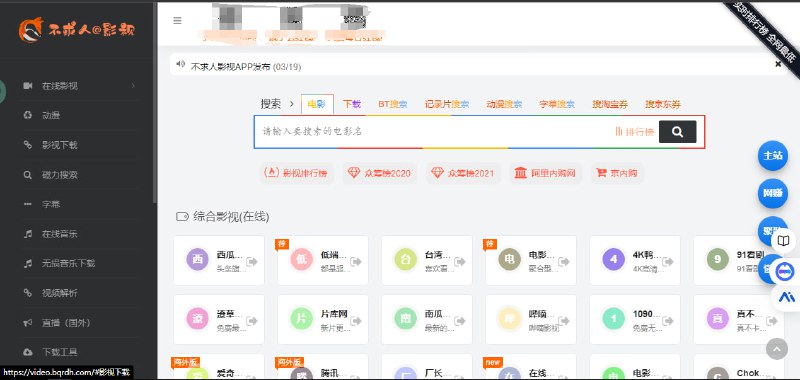Screen dimensions: 800x380
Task: Click the floating blue AI icon
Action: (x=786, y=298)
